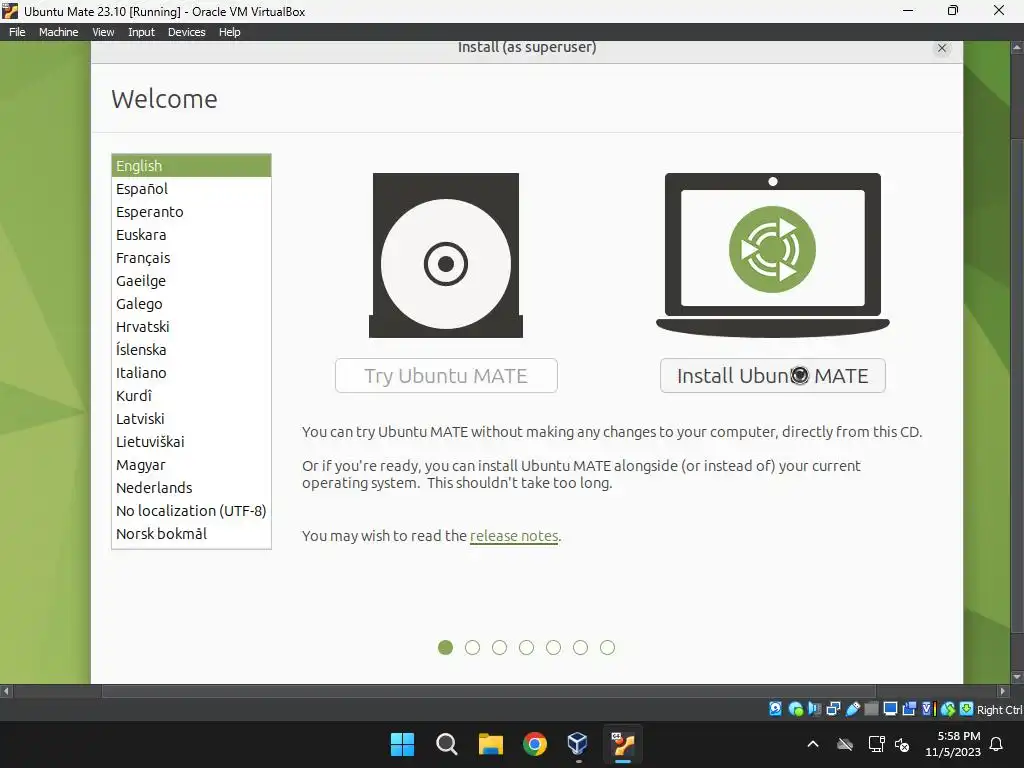Click the OneDrive cloud tray icon

click(x=845, y=744)
